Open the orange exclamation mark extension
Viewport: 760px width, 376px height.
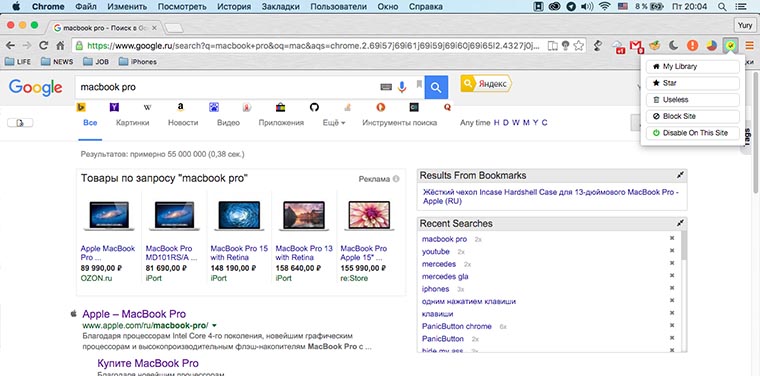693,46
